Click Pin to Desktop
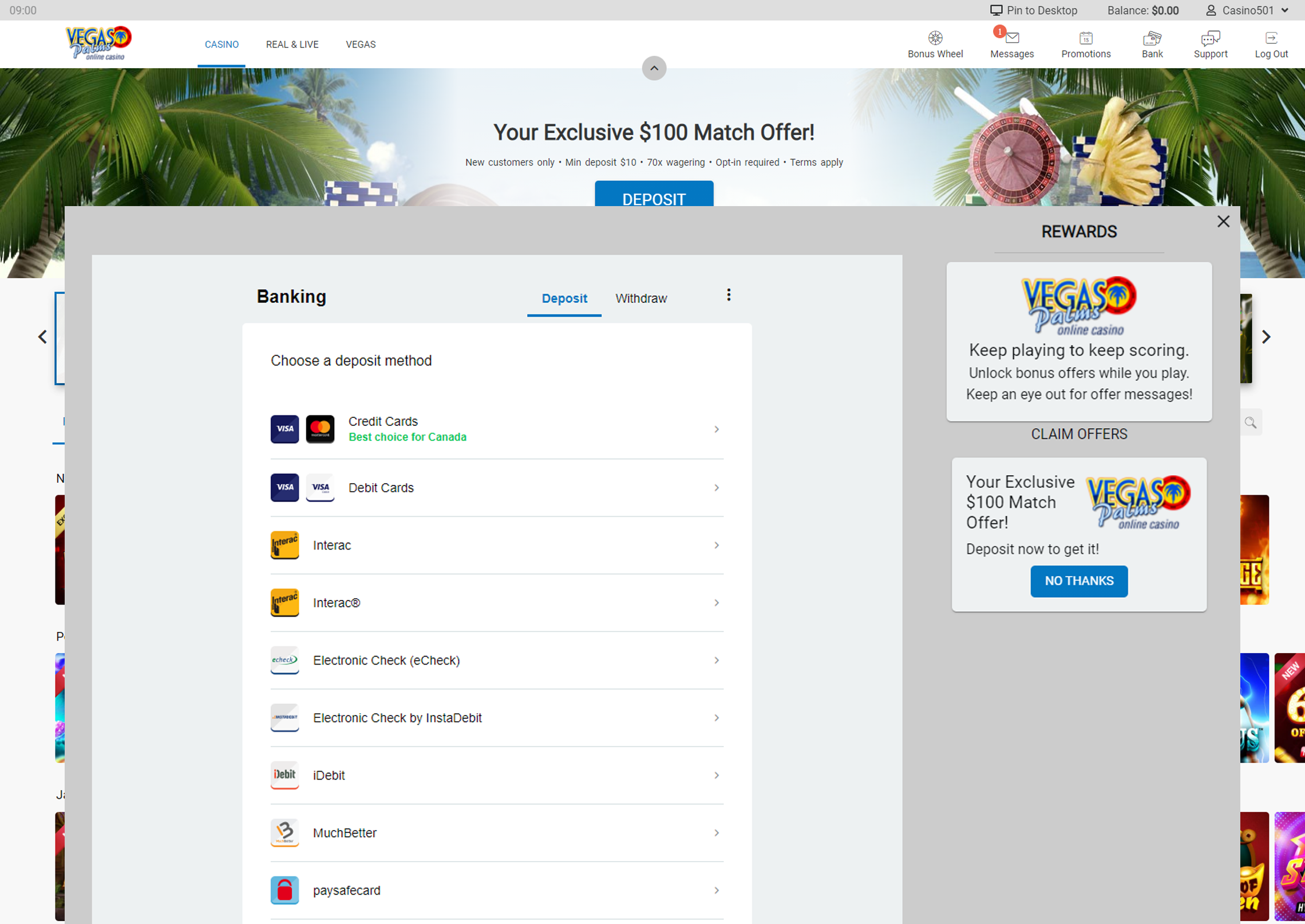The width and height of the screenshot is (1305, 924). pyautogui.click(x=1033, y=10)
